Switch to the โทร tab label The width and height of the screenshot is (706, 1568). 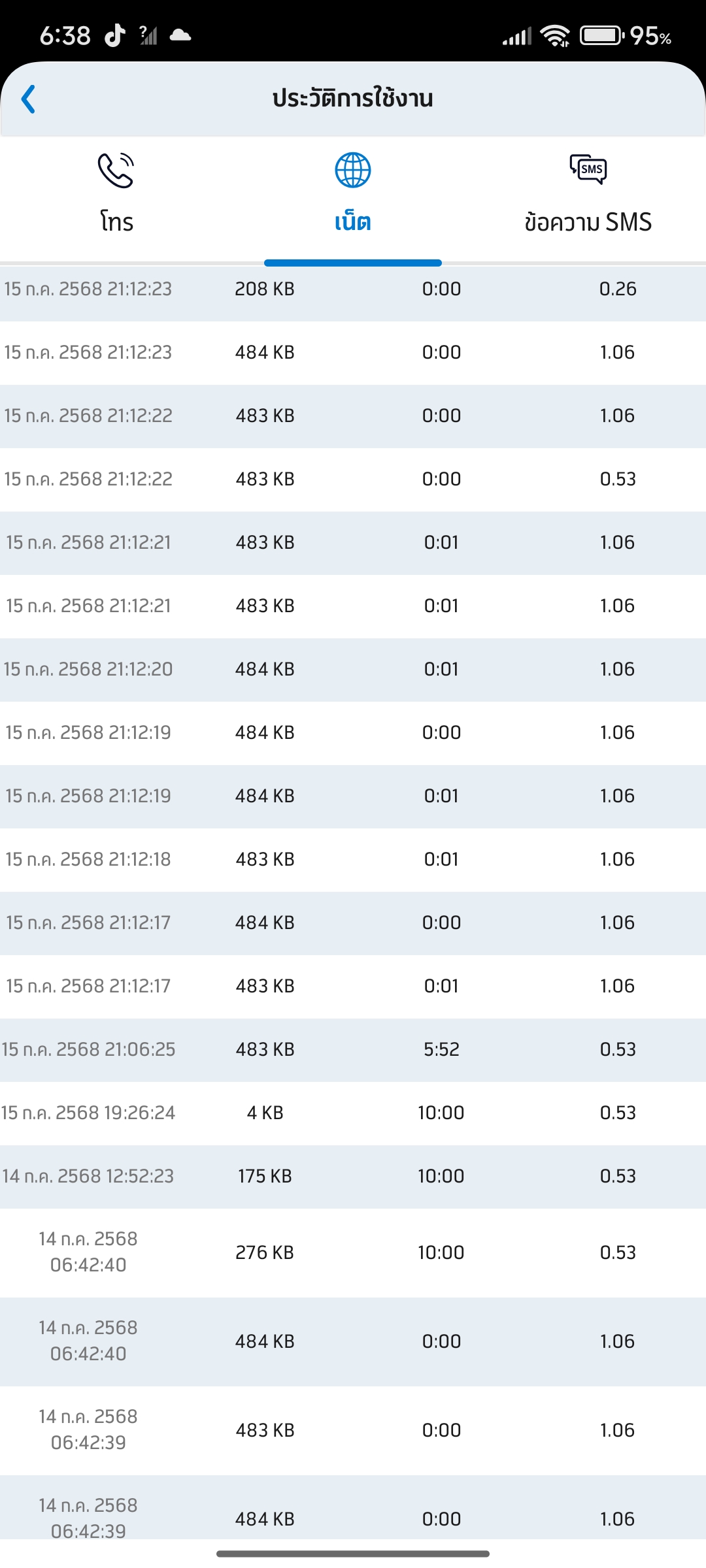click(x=116, y=221)
